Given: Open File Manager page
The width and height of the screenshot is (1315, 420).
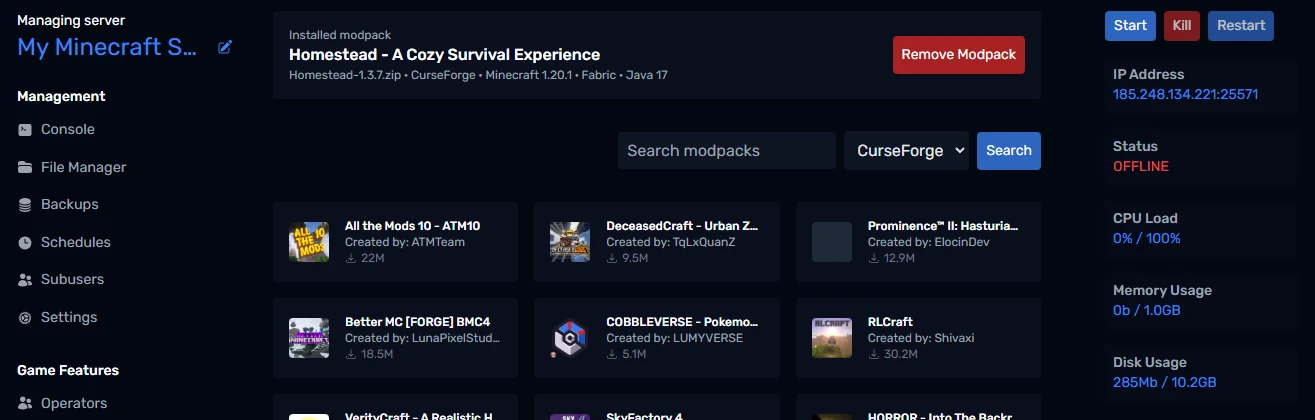Looking at the screenshot, I should tap(84, 167).
